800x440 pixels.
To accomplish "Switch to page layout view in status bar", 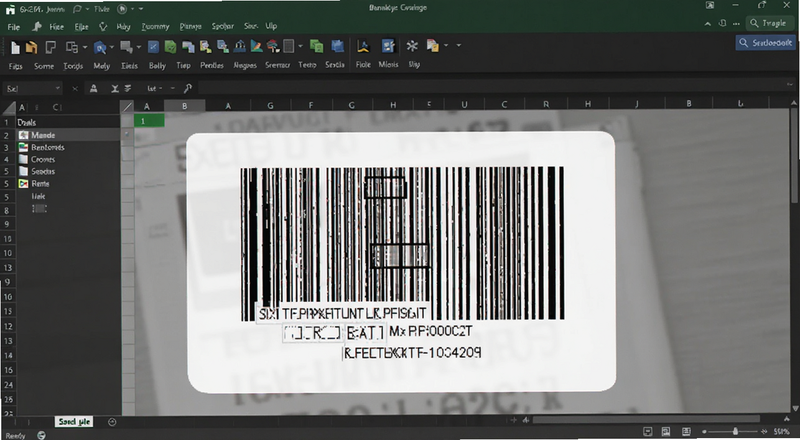I will pyautogui.click(x=666, y=432).
